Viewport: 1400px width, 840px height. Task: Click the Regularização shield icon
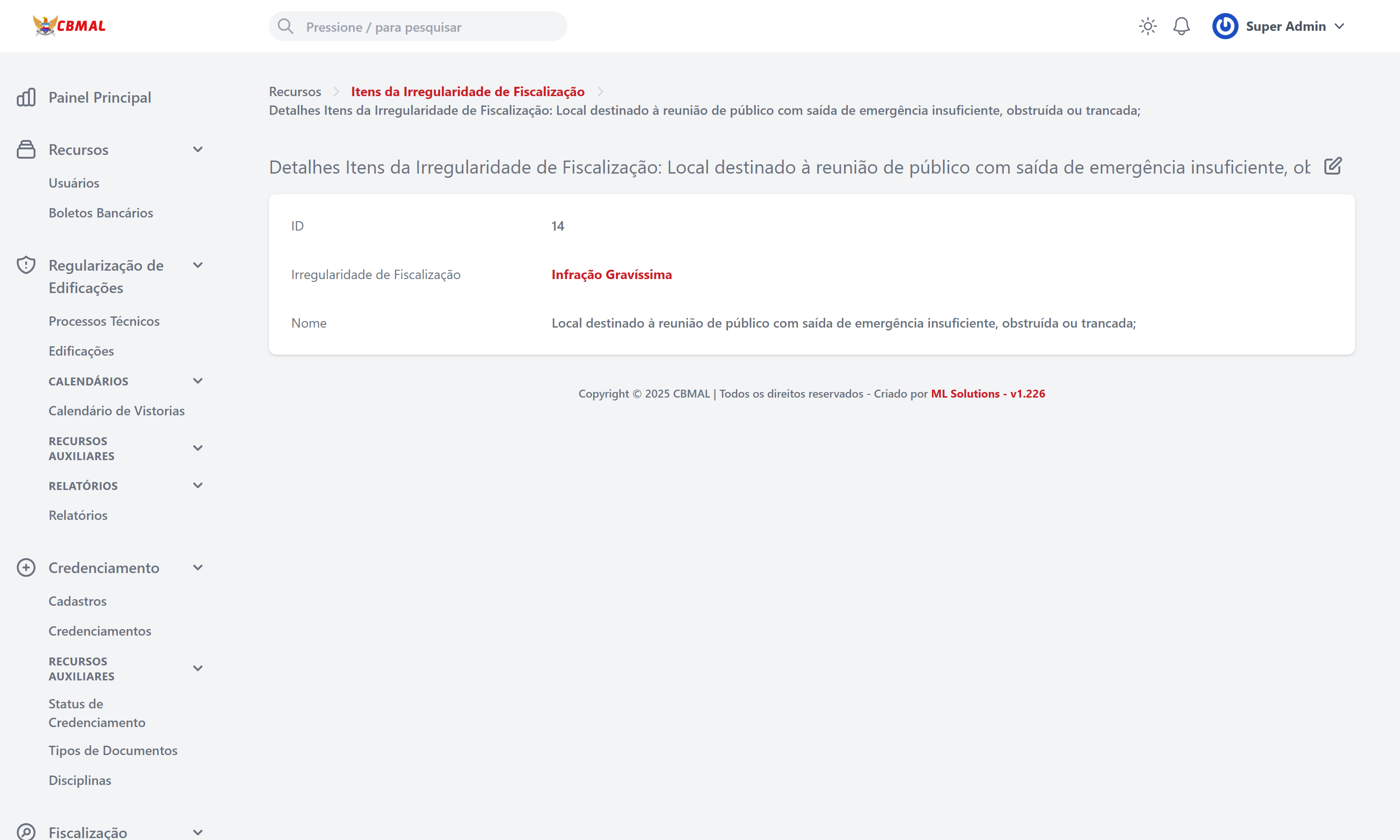[x=26, y=265]
